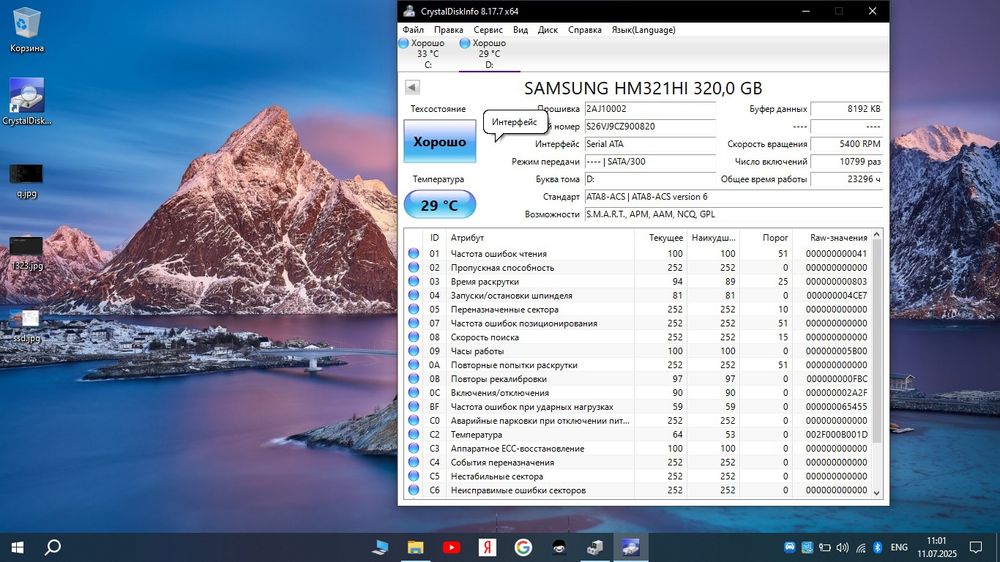The width and height of the screenshot is (1000, 562).
Task: Click status dot for Температура attribute row
Action: [414, 434]
